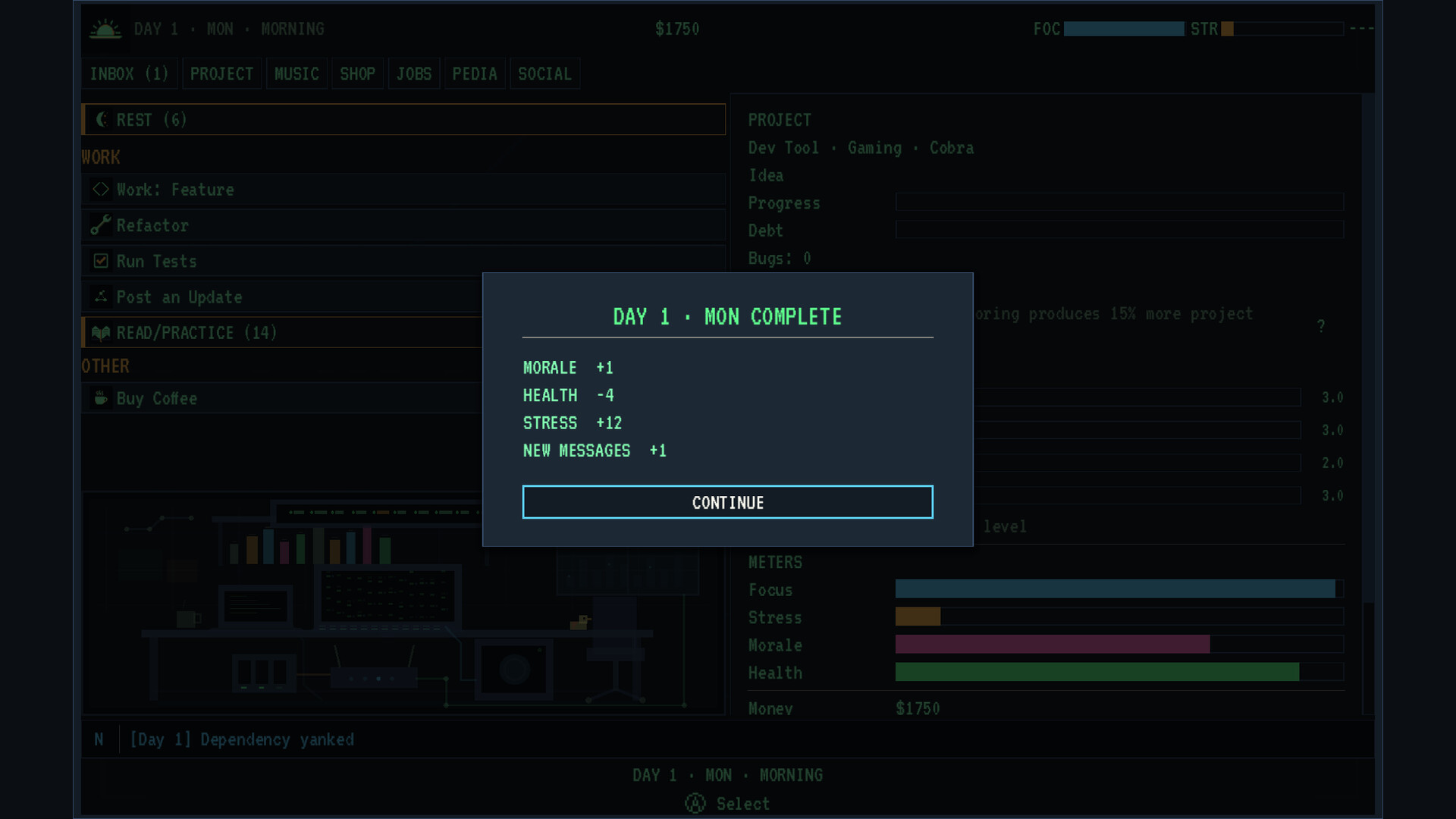The height and width of the screenshot is (819, 1456).
Task: Click the N news icon in ticker
Action: [99, 739]
